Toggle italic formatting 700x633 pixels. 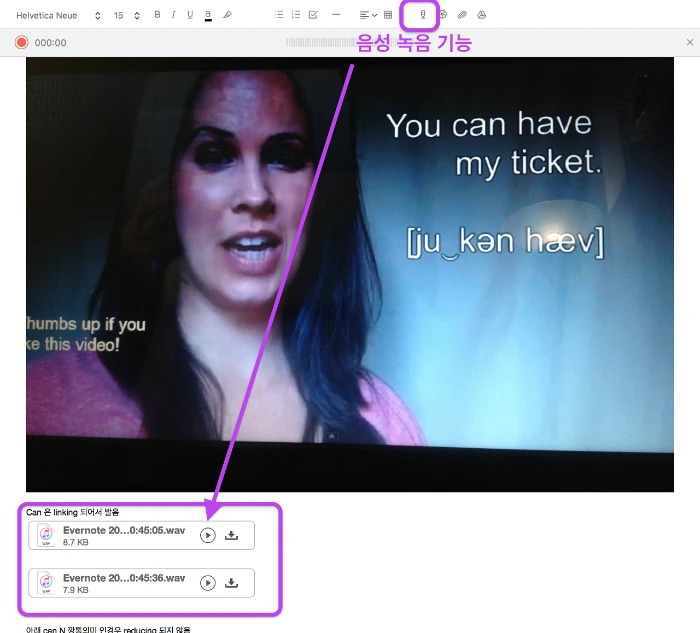[x=173, y=15]
